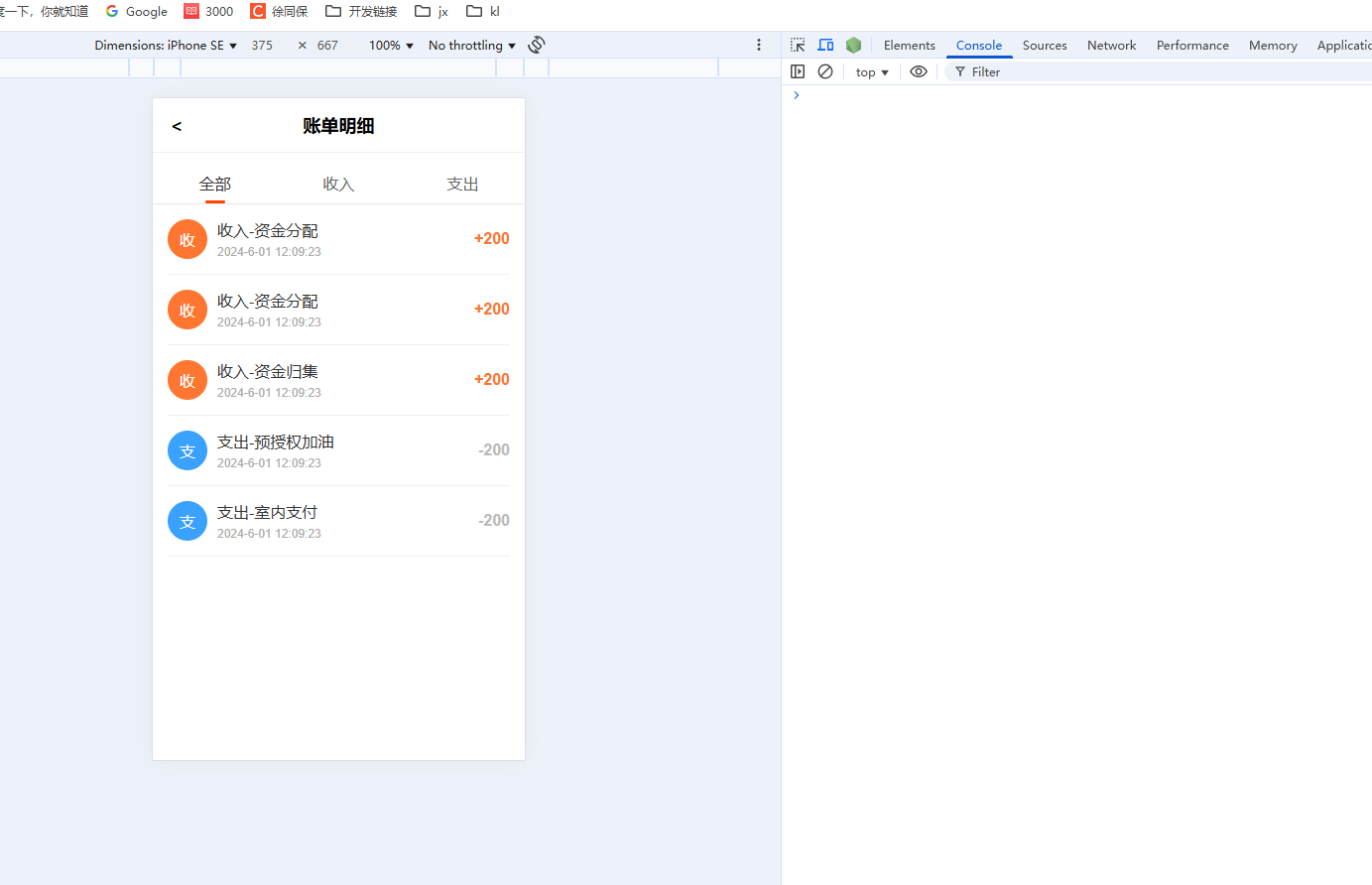Click the 收入-资金归集 row title

pyautogui.click(x=268, y=371)
